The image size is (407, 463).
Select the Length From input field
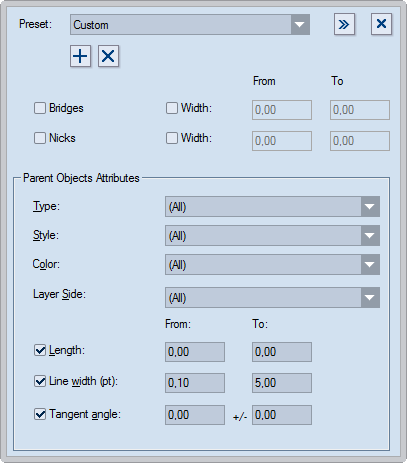(x=195, y=352)
